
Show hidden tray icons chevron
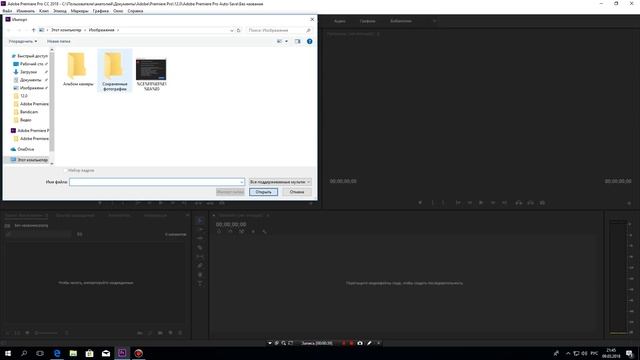tap(568, 353)
